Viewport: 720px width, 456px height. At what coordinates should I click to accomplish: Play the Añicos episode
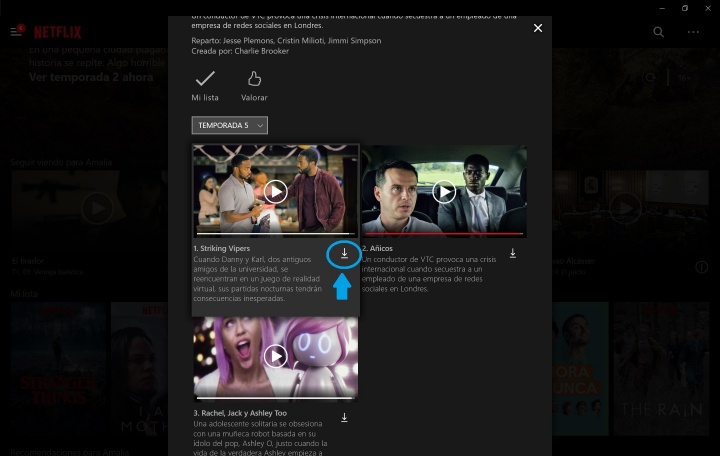click(x=444, y=191)
